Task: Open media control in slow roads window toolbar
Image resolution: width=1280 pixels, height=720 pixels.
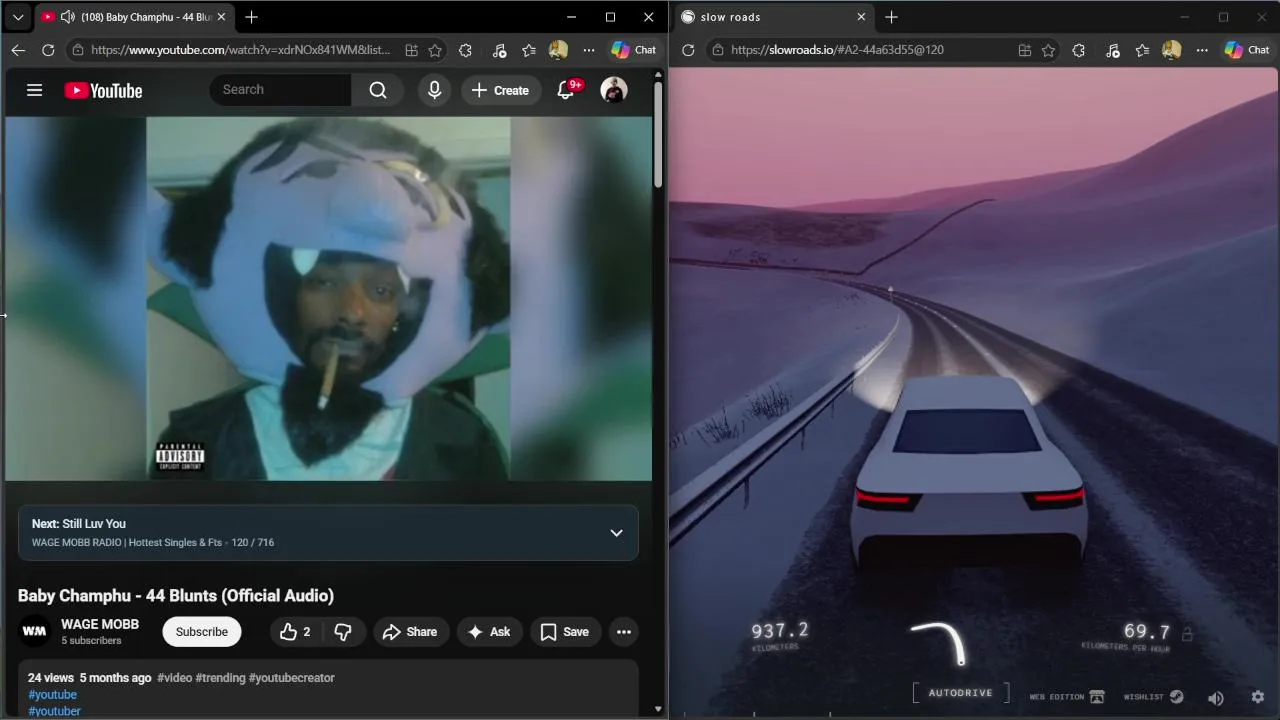Action: click(x=1112, y=50)
